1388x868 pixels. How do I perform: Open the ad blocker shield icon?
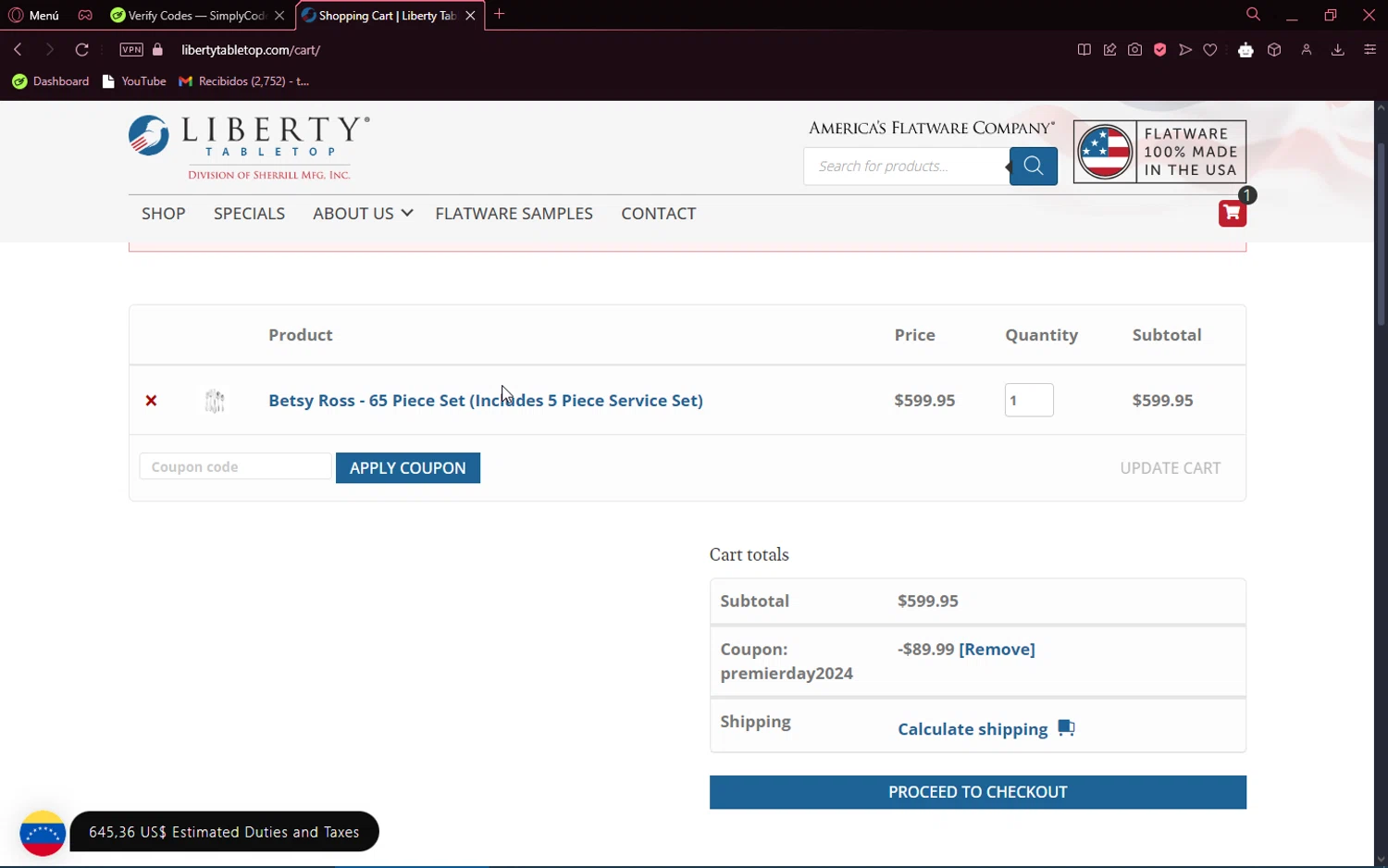(x=1159, y=50)
